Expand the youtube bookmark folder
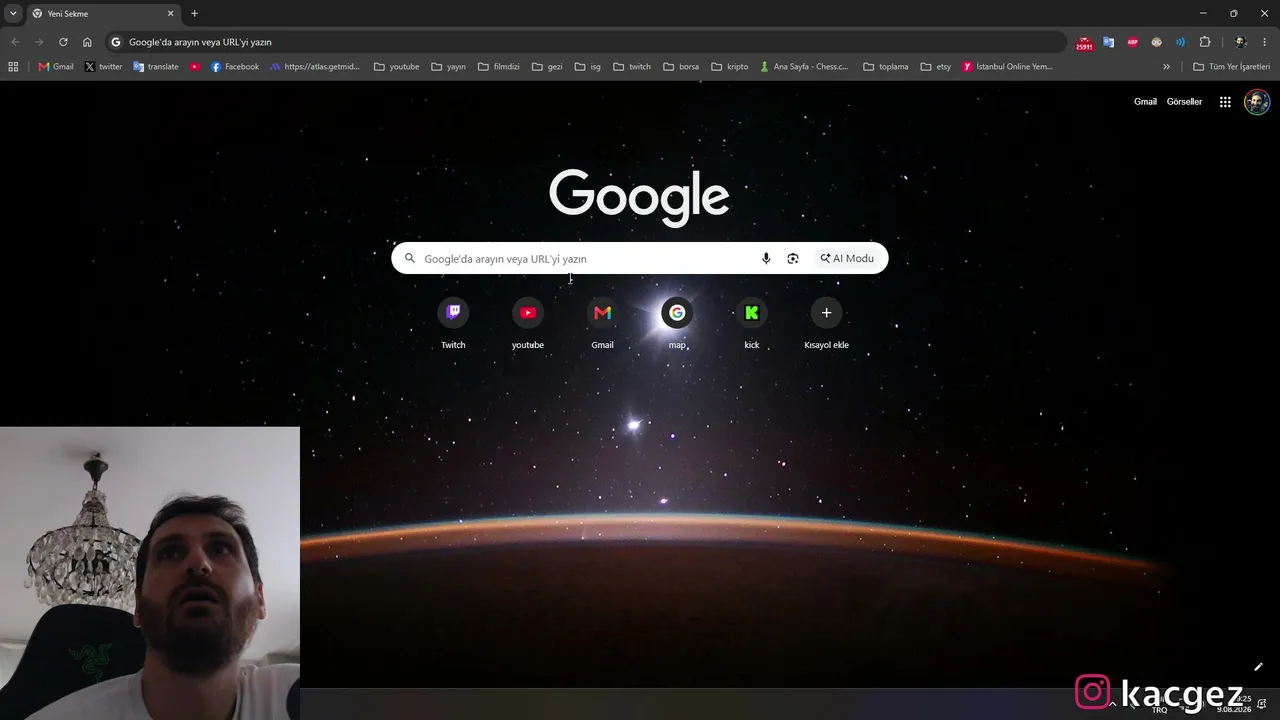Screen dimensions: 1280x720 (397, 67)
